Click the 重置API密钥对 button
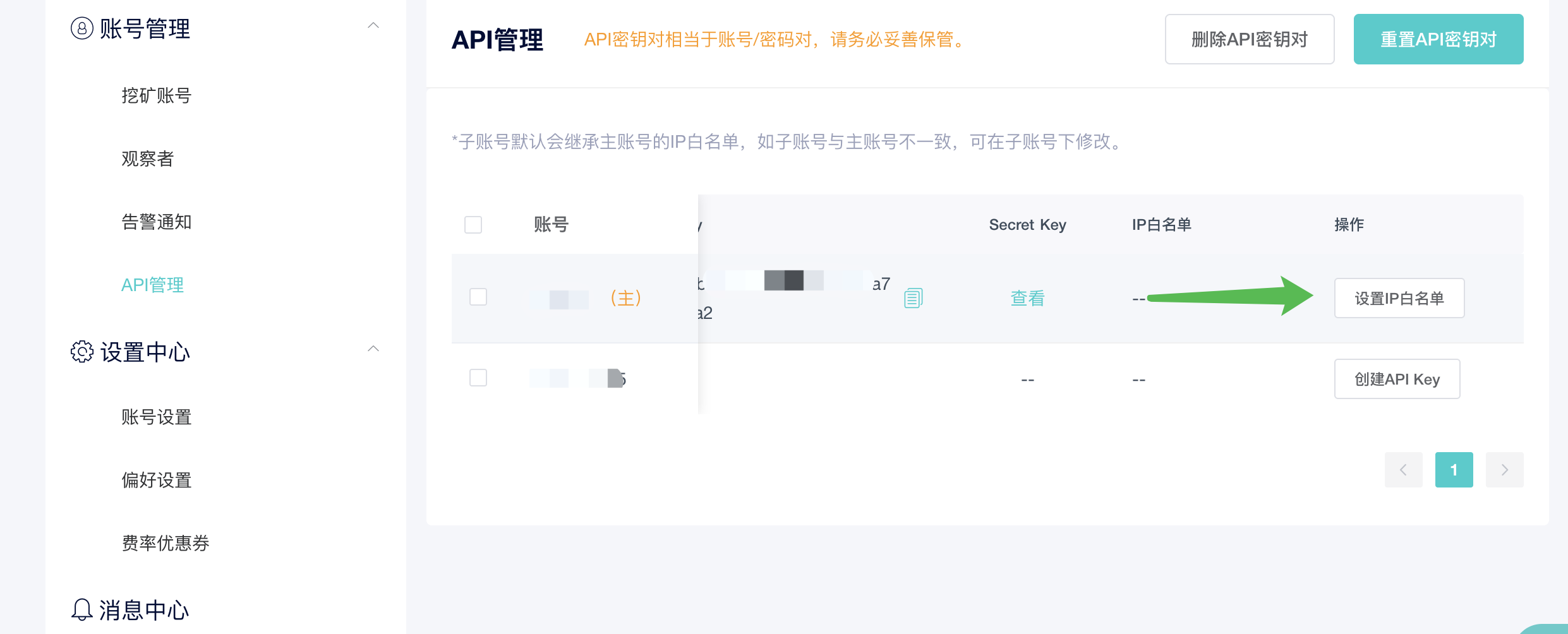 1438,39
